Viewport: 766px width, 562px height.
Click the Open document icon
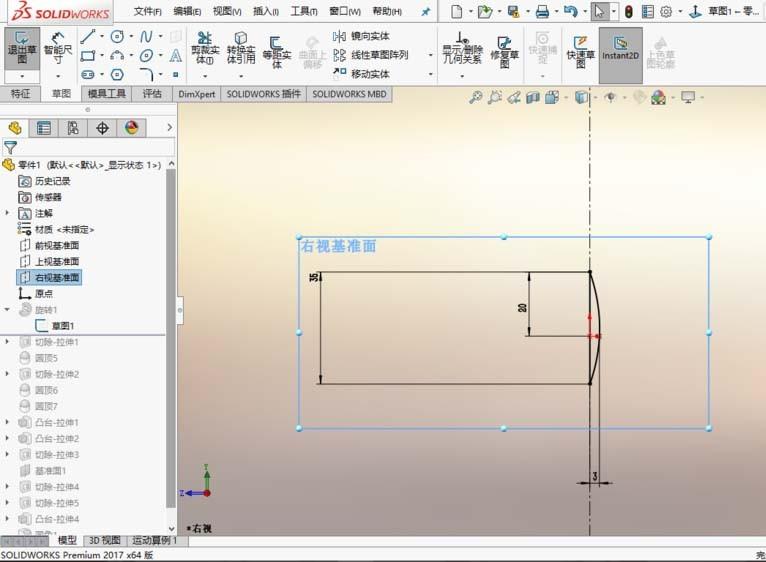485,11
